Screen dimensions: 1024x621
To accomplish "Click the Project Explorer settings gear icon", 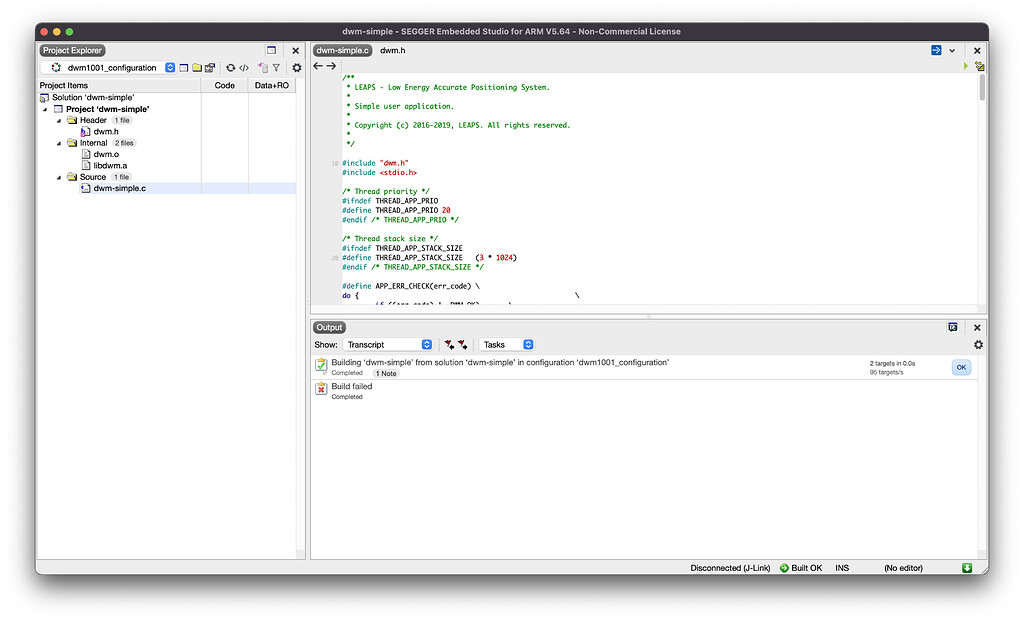I will pyautogui.click(x=296, y=68).
